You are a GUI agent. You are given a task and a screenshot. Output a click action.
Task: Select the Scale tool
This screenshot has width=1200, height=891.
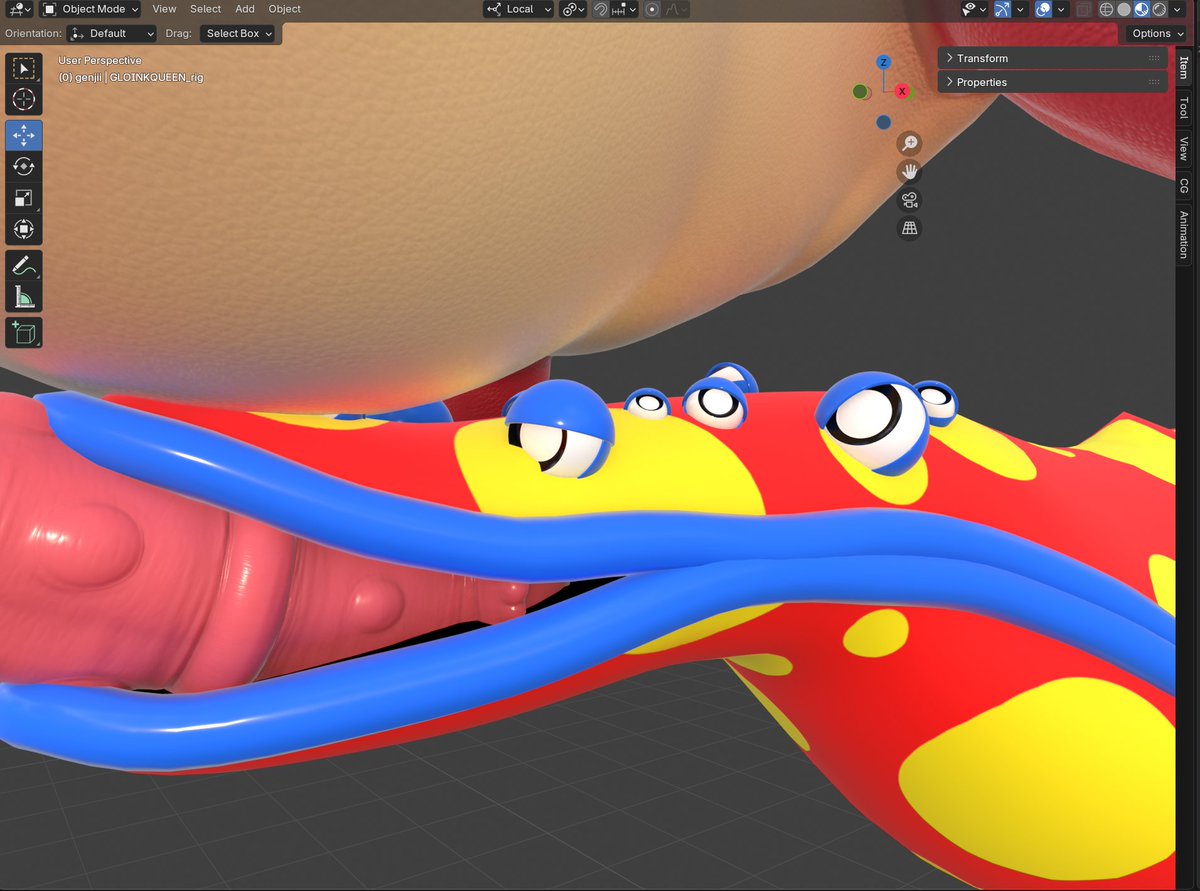click(24, 198)
